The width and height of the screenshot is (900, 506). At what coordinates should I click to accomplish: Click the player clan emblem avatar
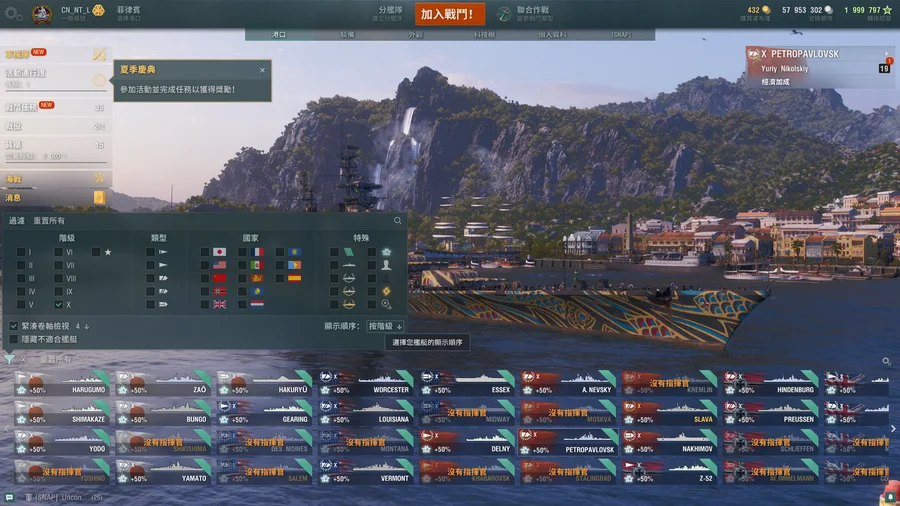[42, 14]
